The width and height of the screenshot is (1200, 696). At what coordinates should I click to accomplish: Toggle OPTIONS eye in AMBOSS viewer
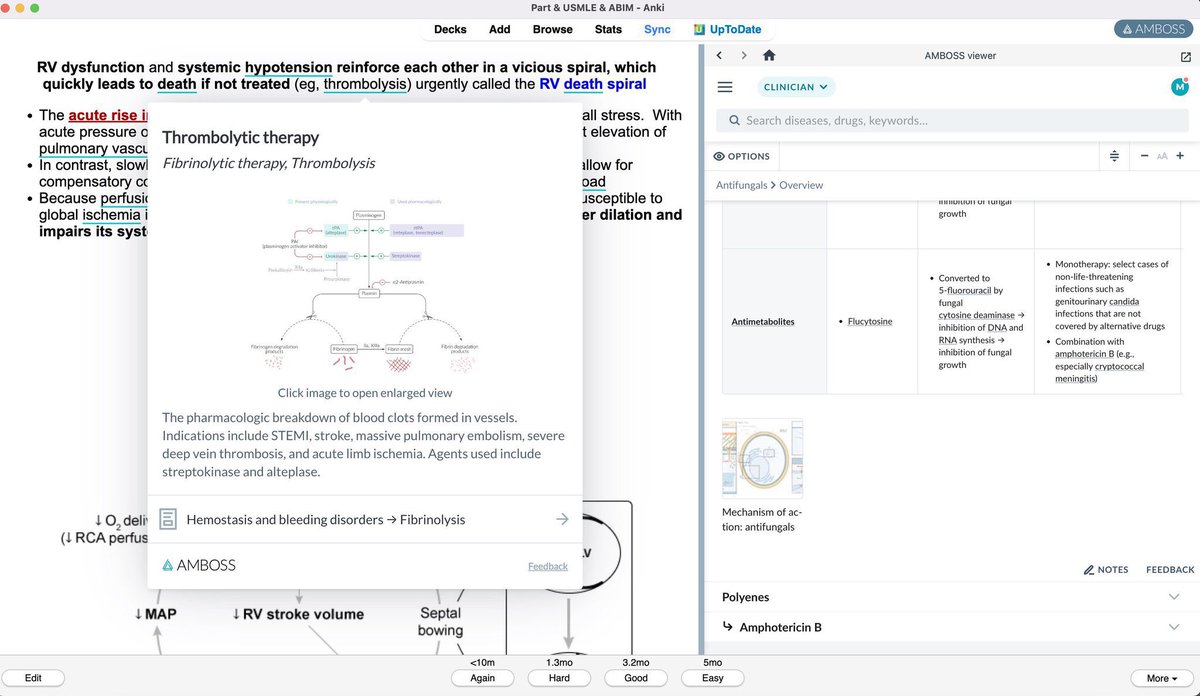(741, 156)
